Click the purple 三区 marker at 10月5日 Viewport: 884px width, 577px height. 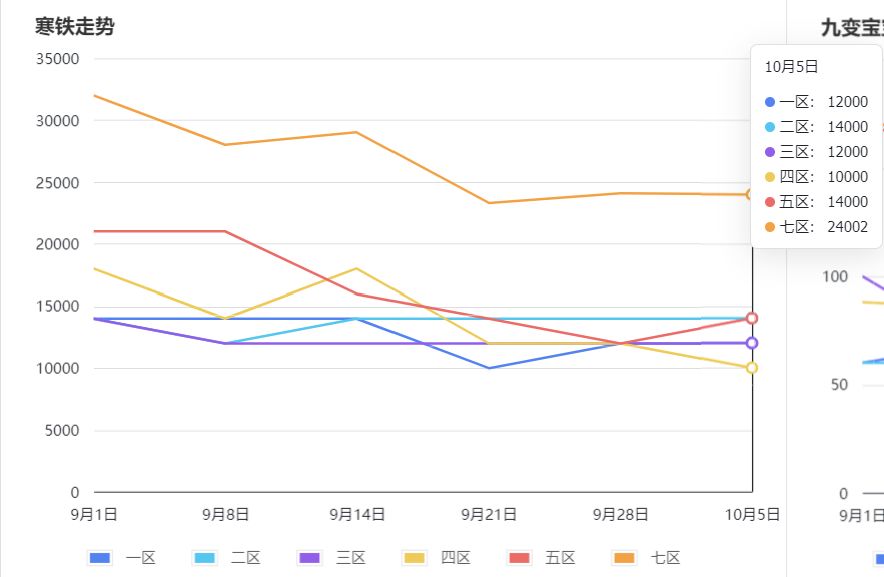[x=752, y=343]
